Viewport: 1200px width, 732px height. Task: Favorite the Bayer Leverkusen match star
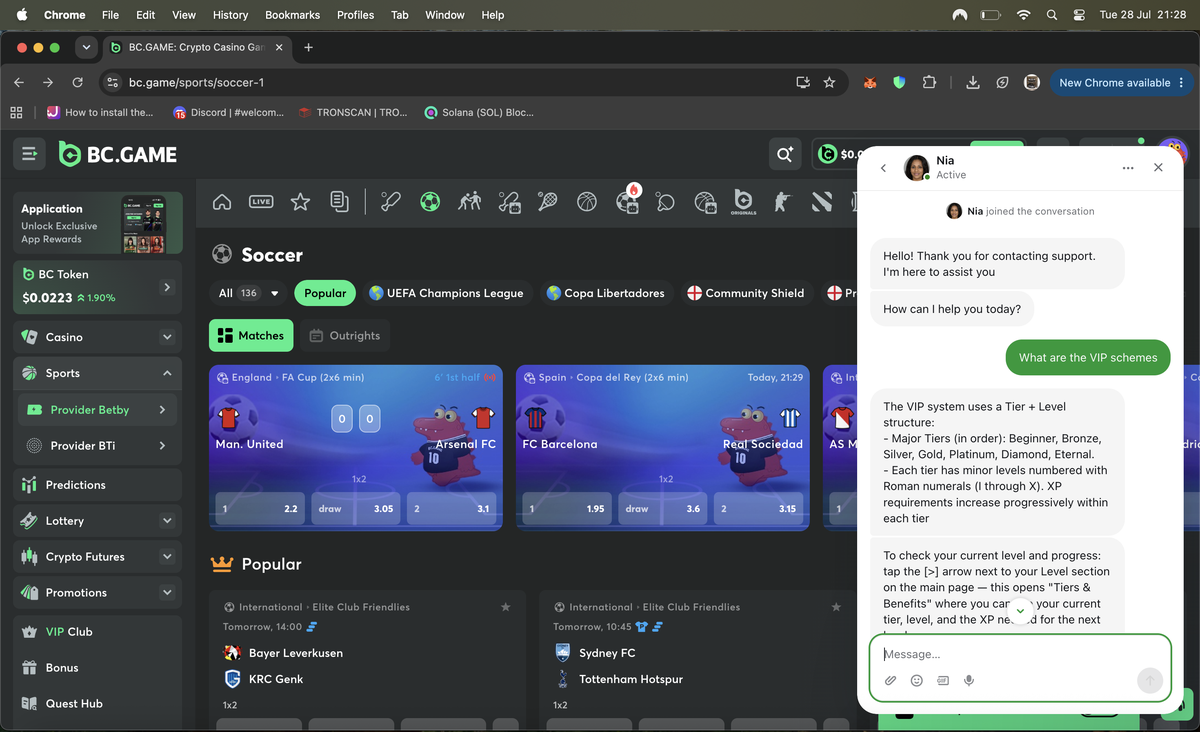pyautogui.click(x=505, y=607)
